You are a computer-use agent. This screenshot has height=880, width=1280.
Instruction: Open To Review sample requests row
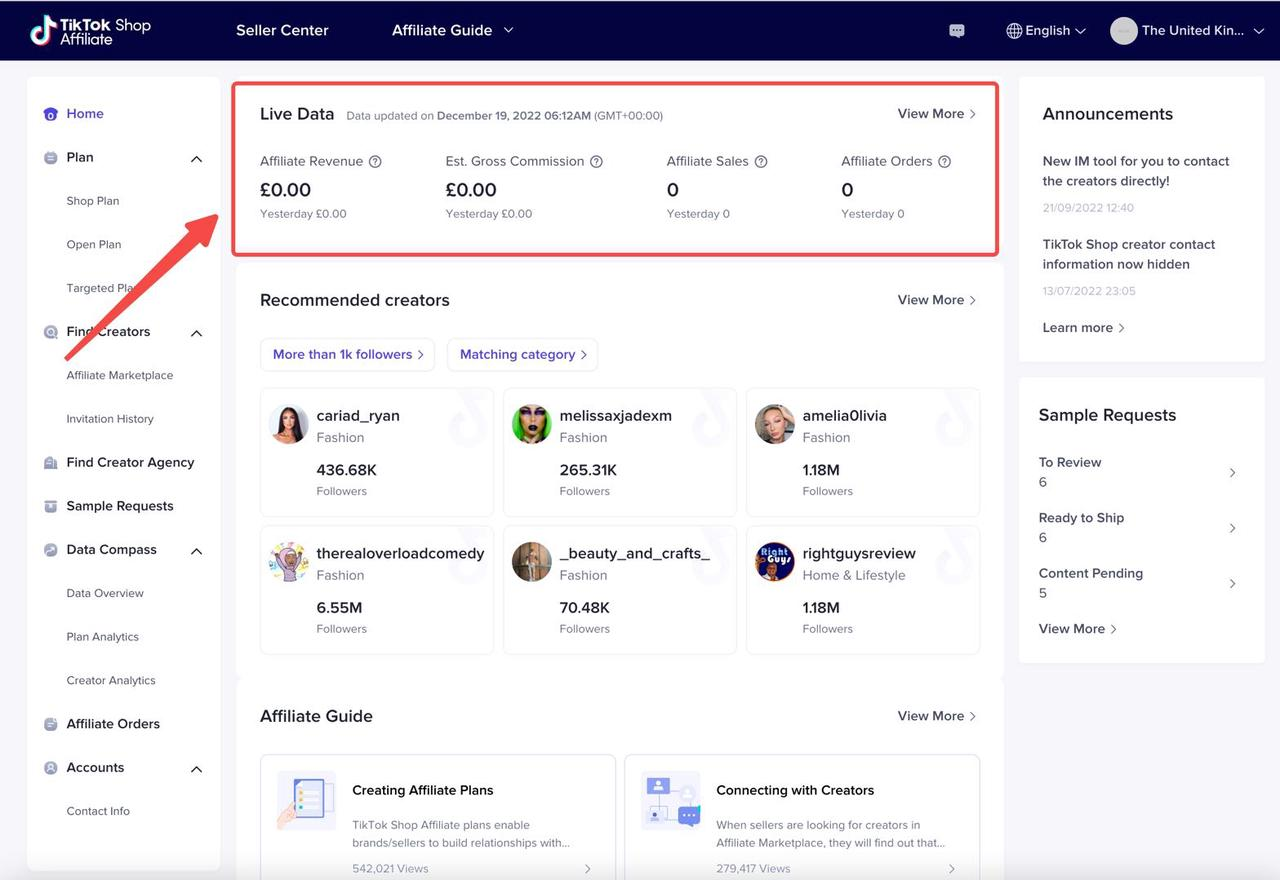click(1138, 472)
